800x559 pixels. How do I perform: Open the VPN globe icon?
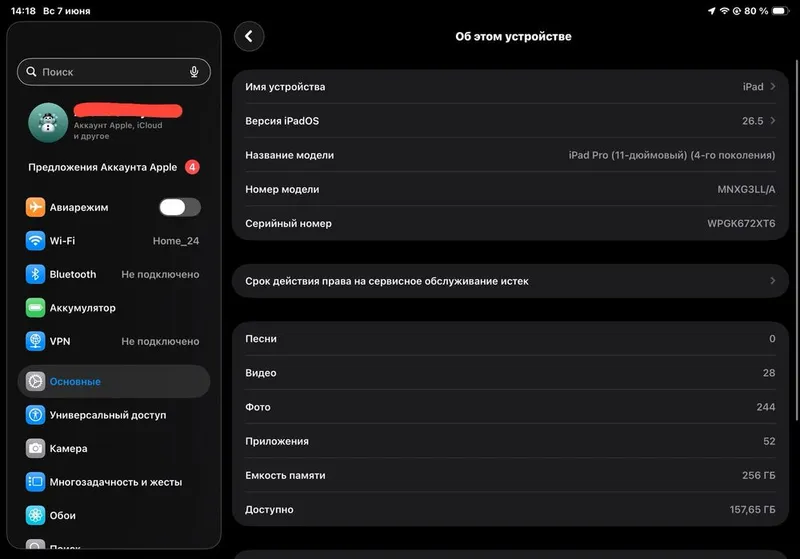35,341
